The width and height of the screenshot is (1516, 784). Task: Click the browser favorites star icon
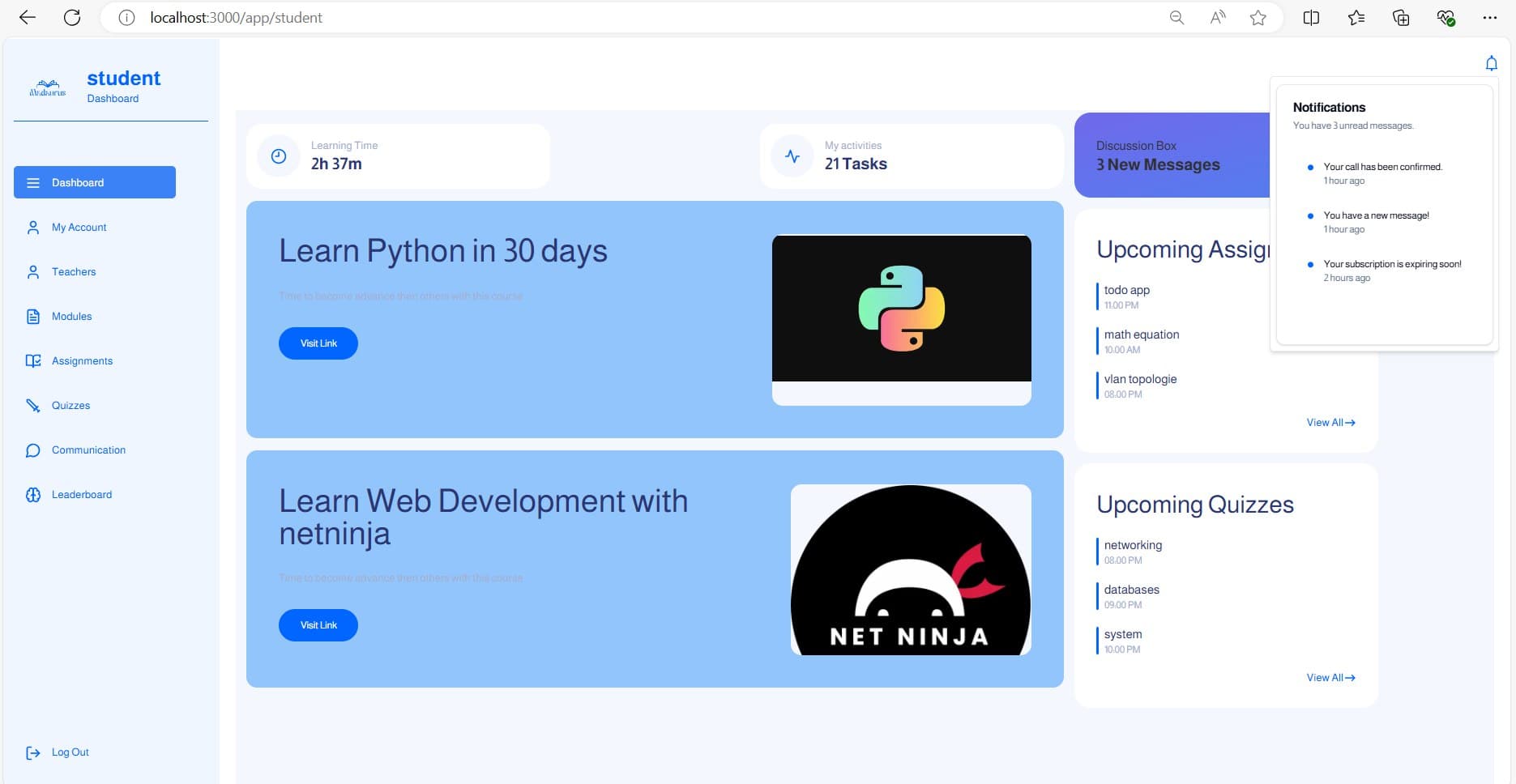point(1258,18)
